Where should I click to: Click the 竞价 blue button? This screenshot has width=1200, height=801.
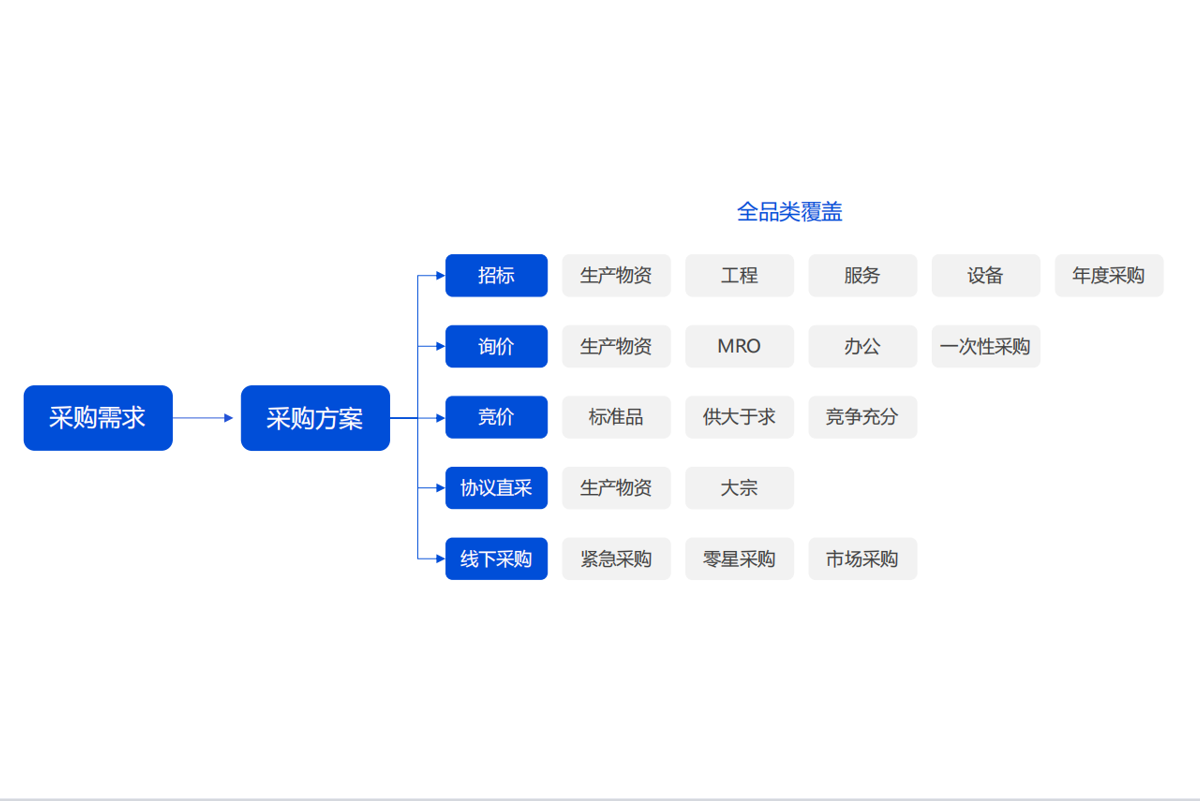496,417
